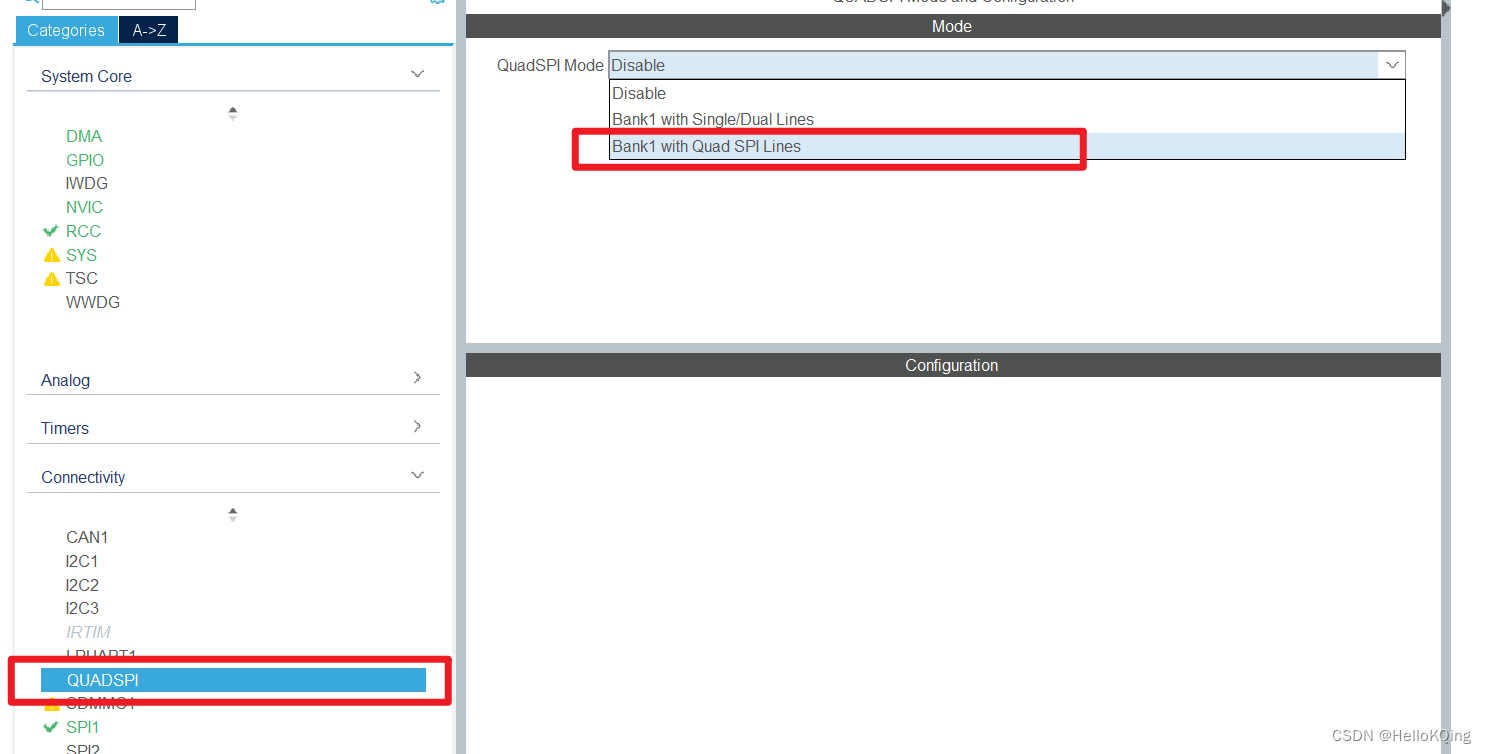Click the sort arrows under System Core

233,113
